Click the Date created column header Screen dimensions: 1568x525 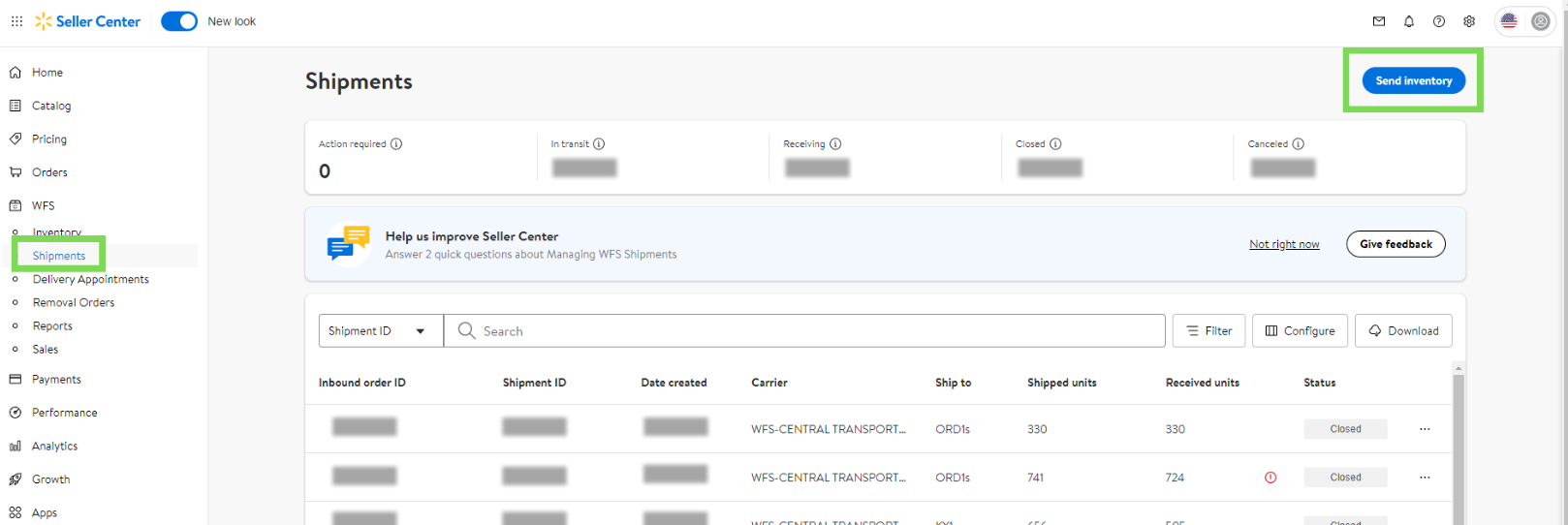coord(674,383)
